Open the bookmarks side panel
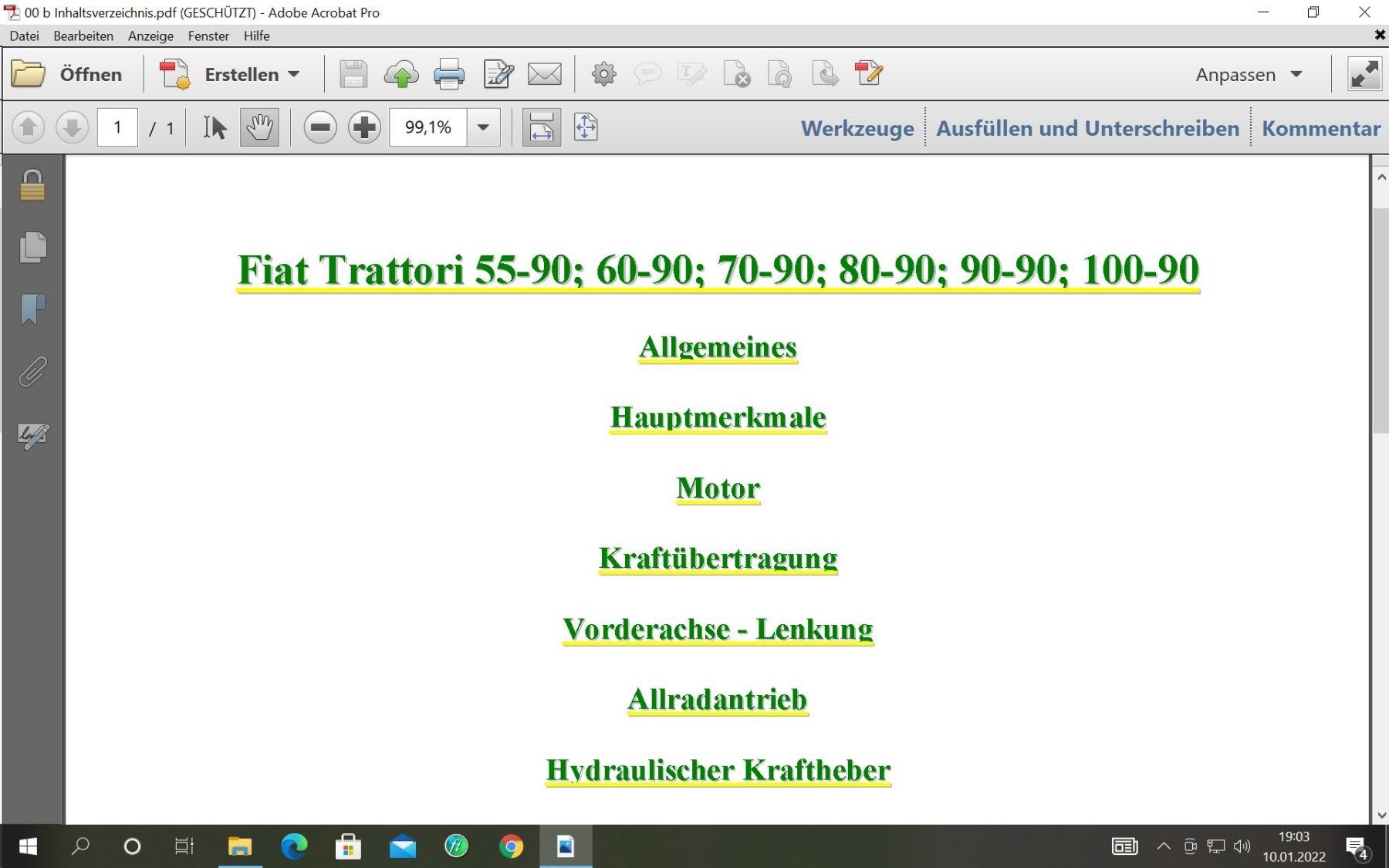Image resolution: width=1389 pixels, height=868 pixels. 32,309
